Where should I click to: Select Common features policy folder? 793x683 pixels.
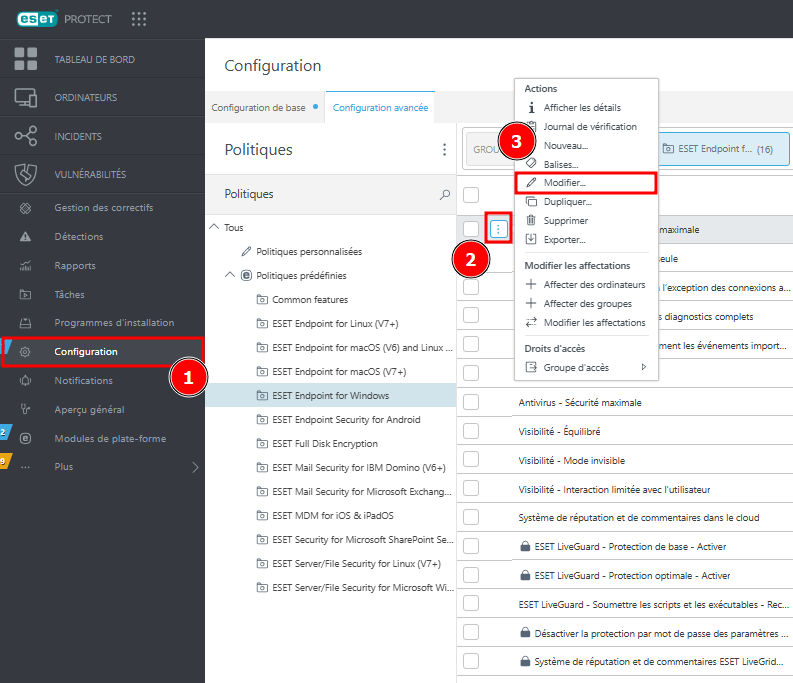[310, 300]
